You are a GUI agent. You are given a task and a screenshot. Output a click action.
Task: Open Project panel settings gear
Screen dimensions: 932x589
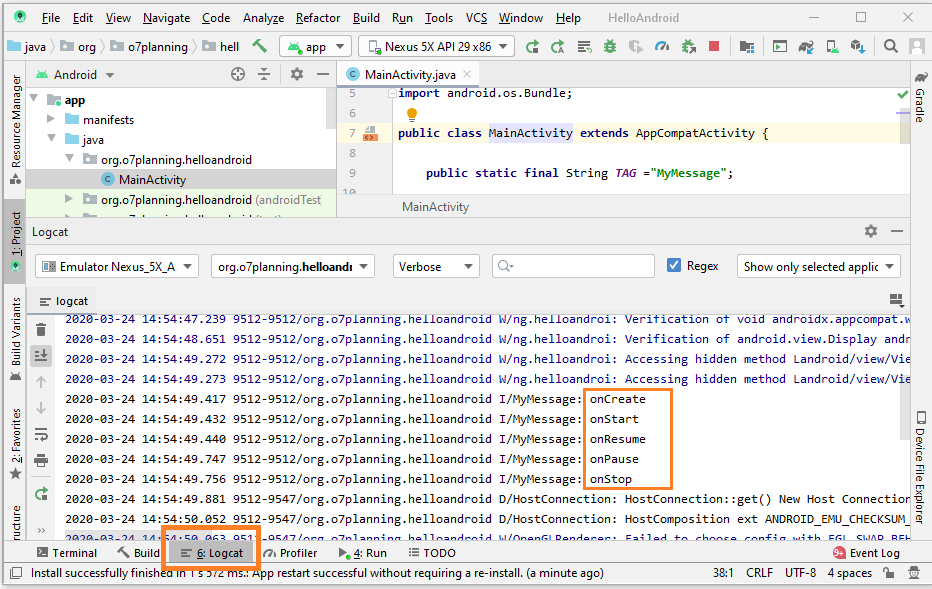[297, 74]
